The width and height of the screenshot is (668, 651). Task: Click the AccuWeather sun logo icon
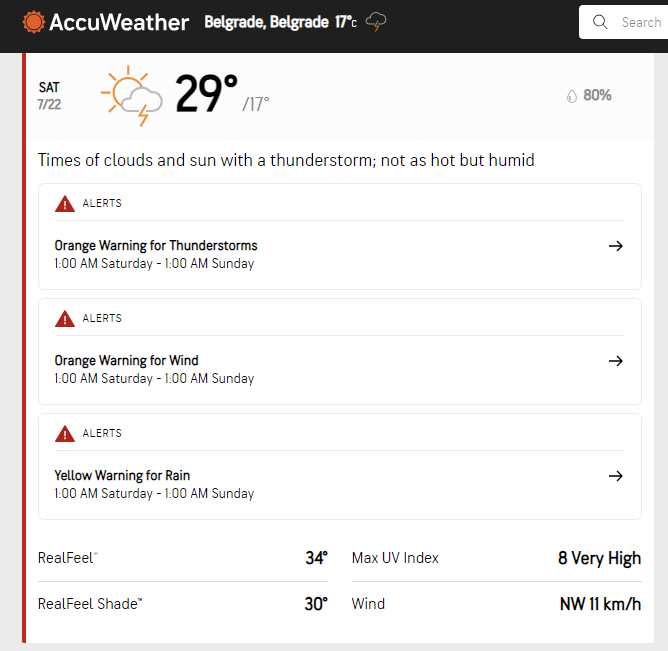click(33, 21)
